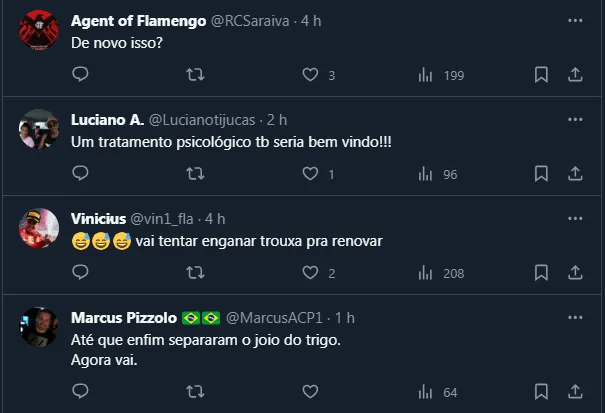Open more options on Marcus Pizzolo's tweet

(x=575, y=318)
